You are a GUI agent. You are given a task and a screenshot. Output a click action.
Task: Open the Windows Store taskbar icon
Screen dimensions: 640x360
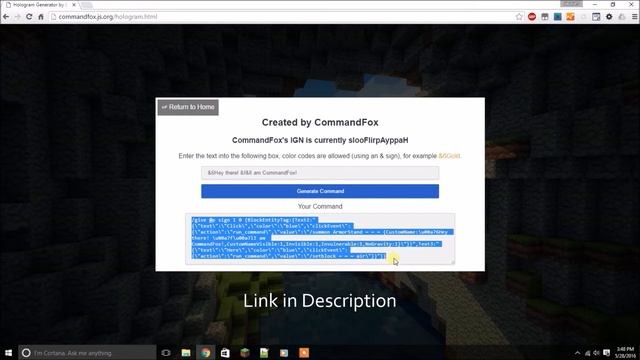225,353
